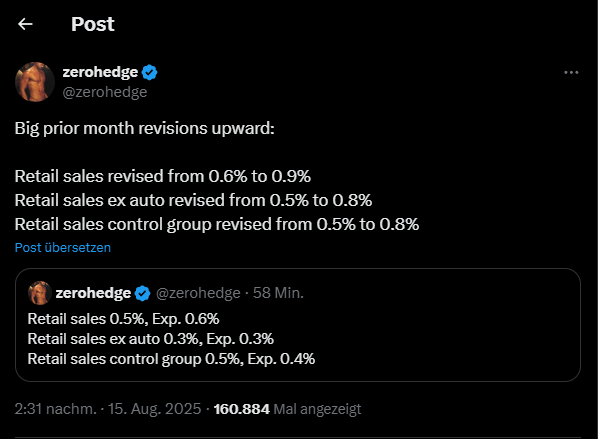
Task: Click verified badge inside the quoted post
Action: point(143,293)
